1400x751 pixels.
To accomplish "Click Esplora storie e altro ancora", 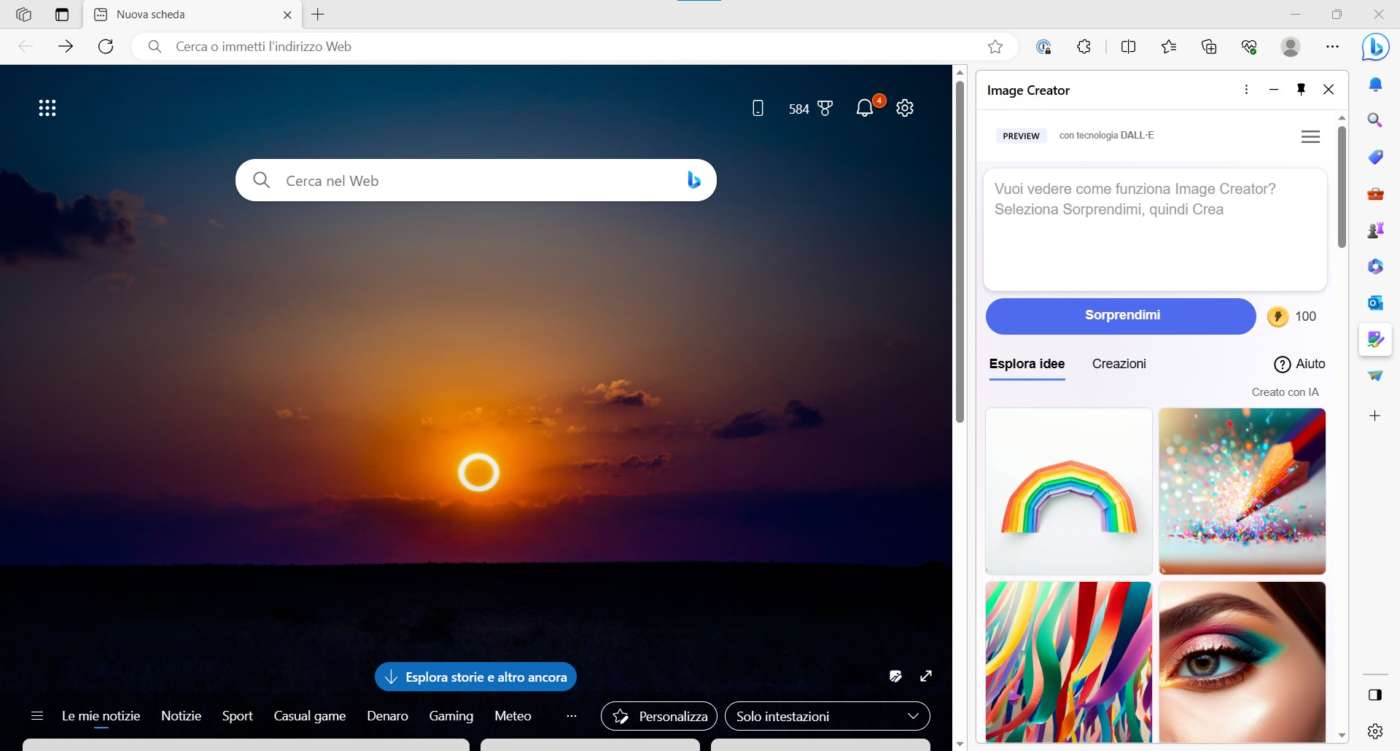I will pos(476,677).
